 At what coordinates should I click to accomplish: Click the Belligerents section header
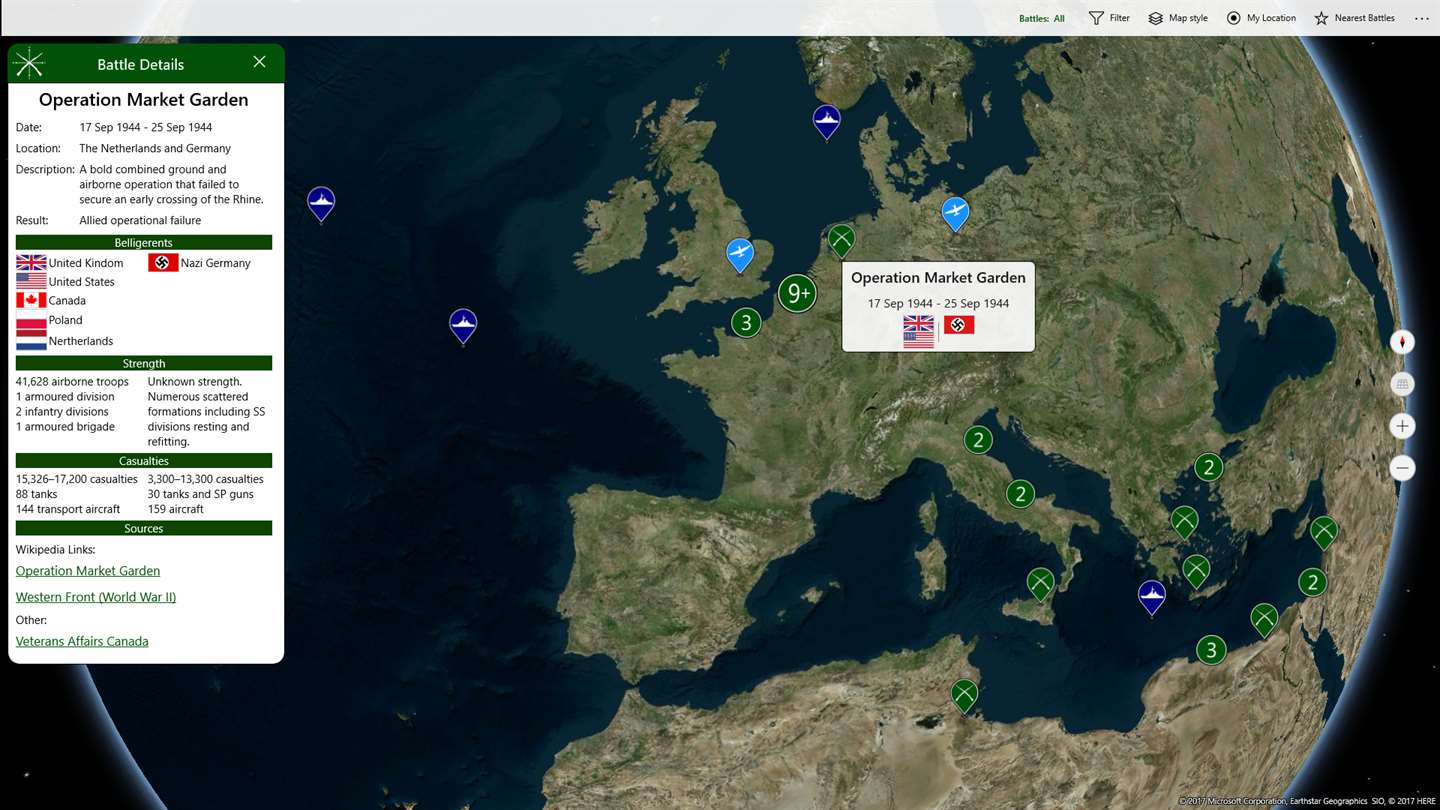click(x=144, y=242)
